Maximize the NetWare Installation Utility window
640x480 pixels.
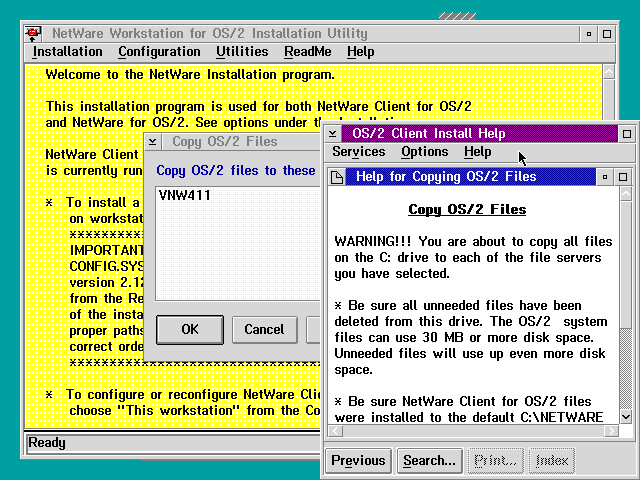[x=607, y=34]
